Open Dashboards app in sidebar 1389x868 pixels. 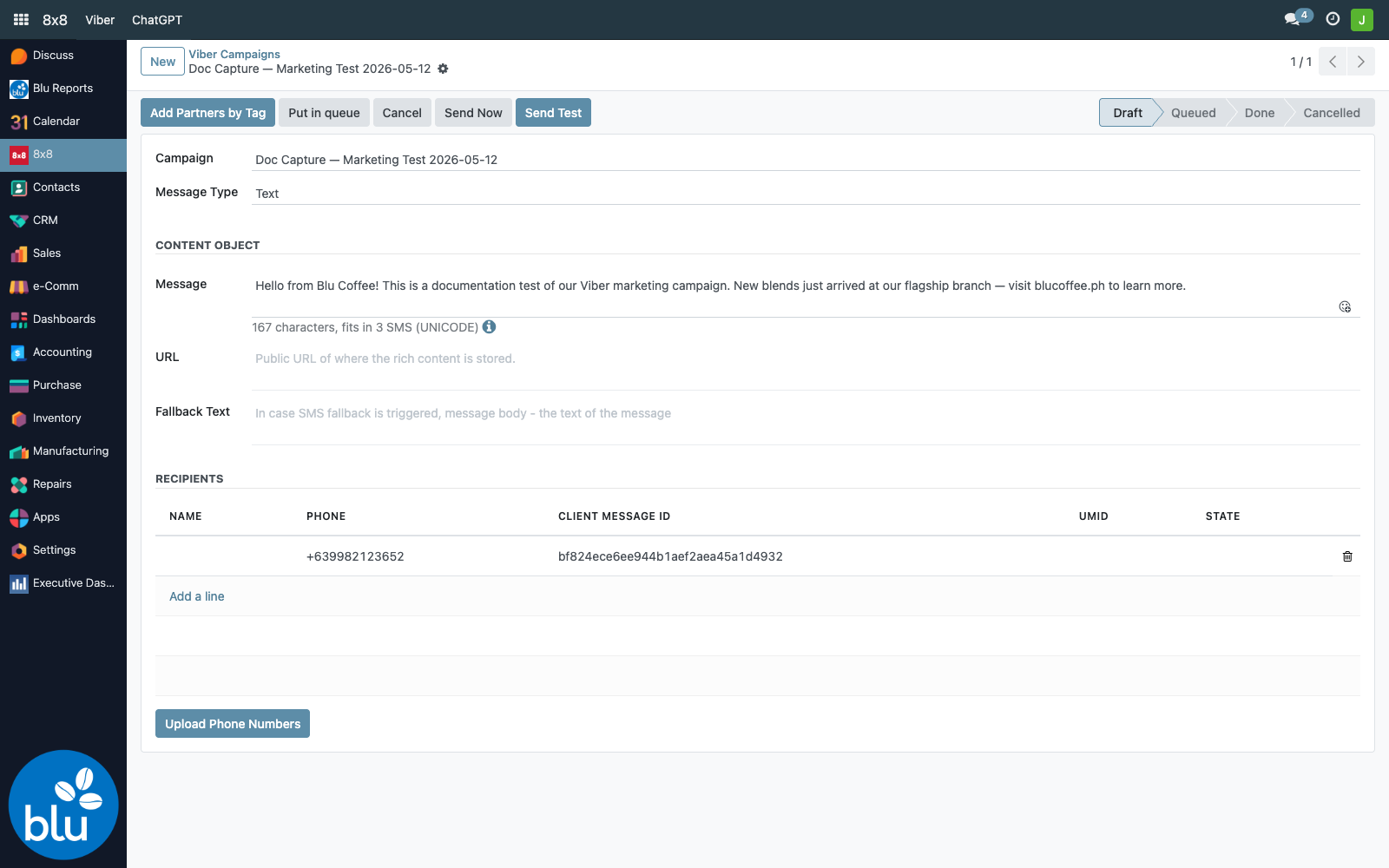(63, 319)
